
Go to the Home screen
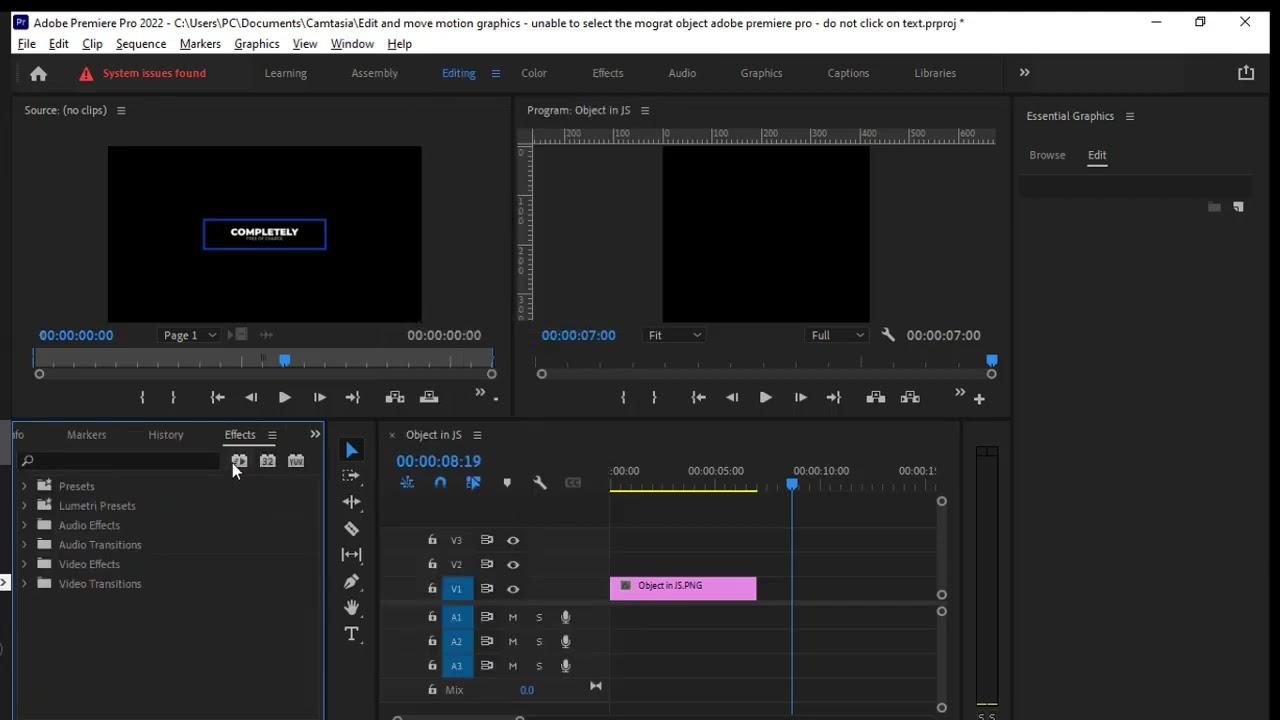point(38,73)
